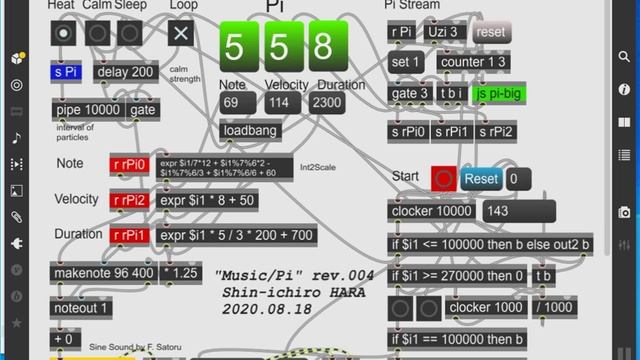The height and width of the screenshot is (360, 640).
Task: Click the middle green Pi digit display
Action: coord(284,47)
